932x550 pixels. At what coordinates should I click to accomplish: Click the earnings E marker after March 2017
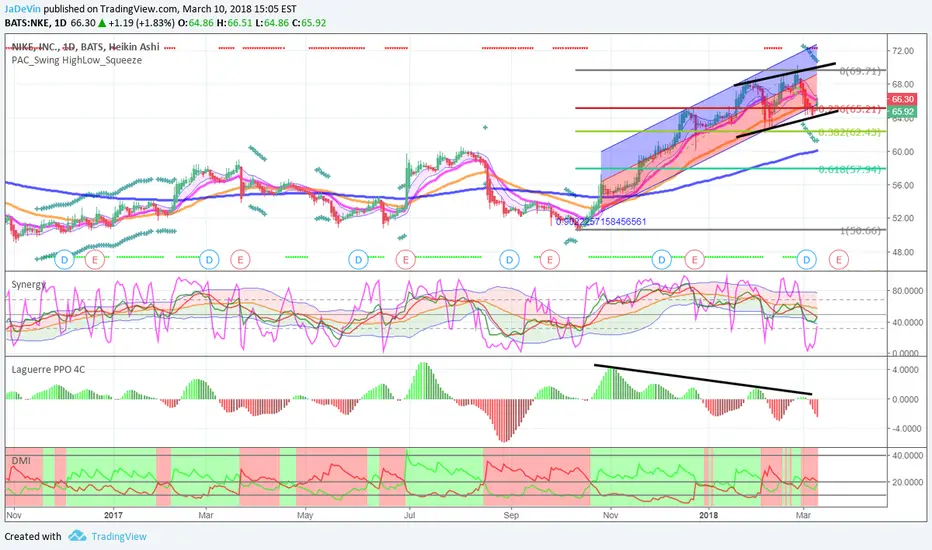click(240, 260)
